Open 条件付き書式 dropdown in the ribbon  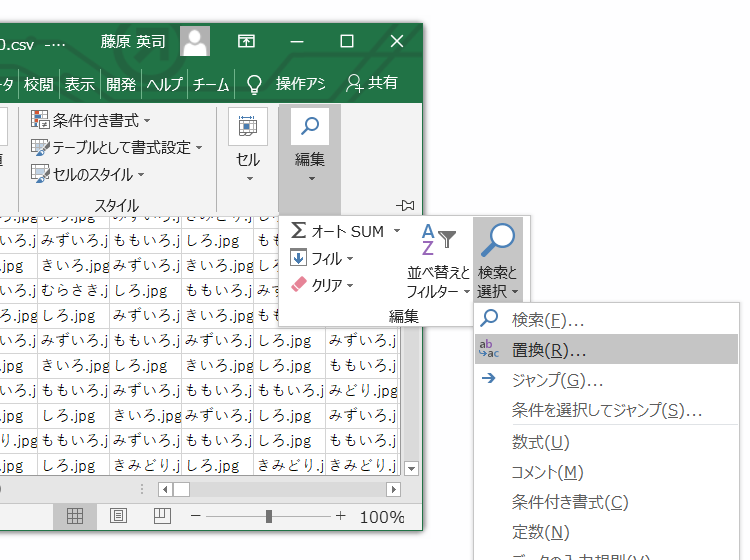(x=91, y=120)
